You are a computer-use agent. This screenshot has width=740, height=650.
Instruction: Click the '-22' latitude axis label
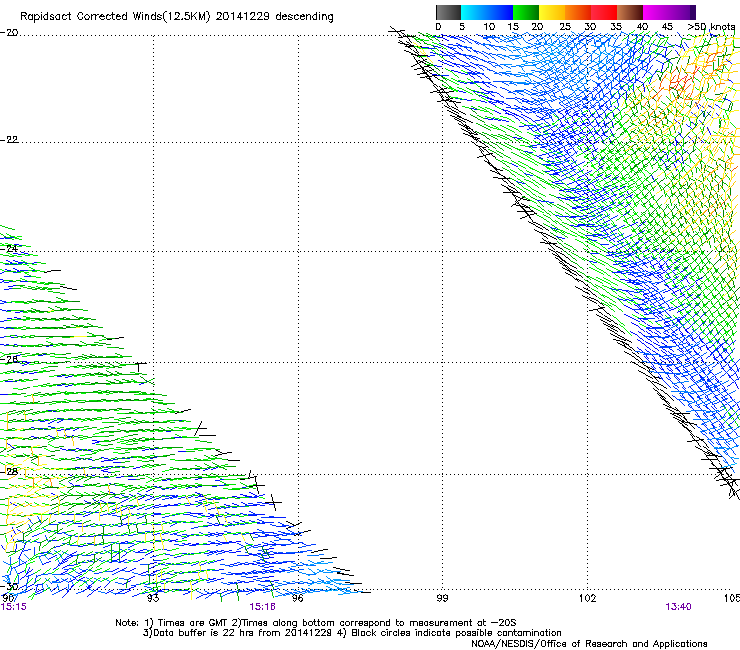pos(9,140)
